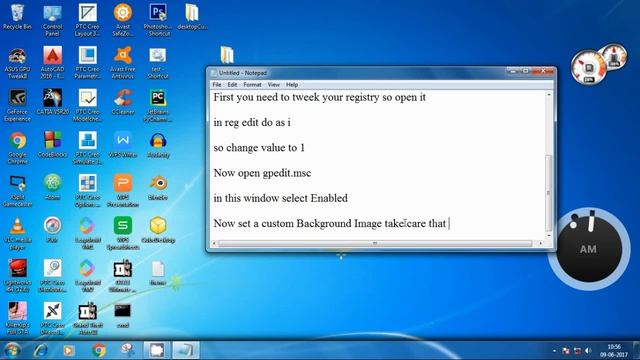Select the Blender desktop icon
Screen dimensions: 640x360
(158, 187)
